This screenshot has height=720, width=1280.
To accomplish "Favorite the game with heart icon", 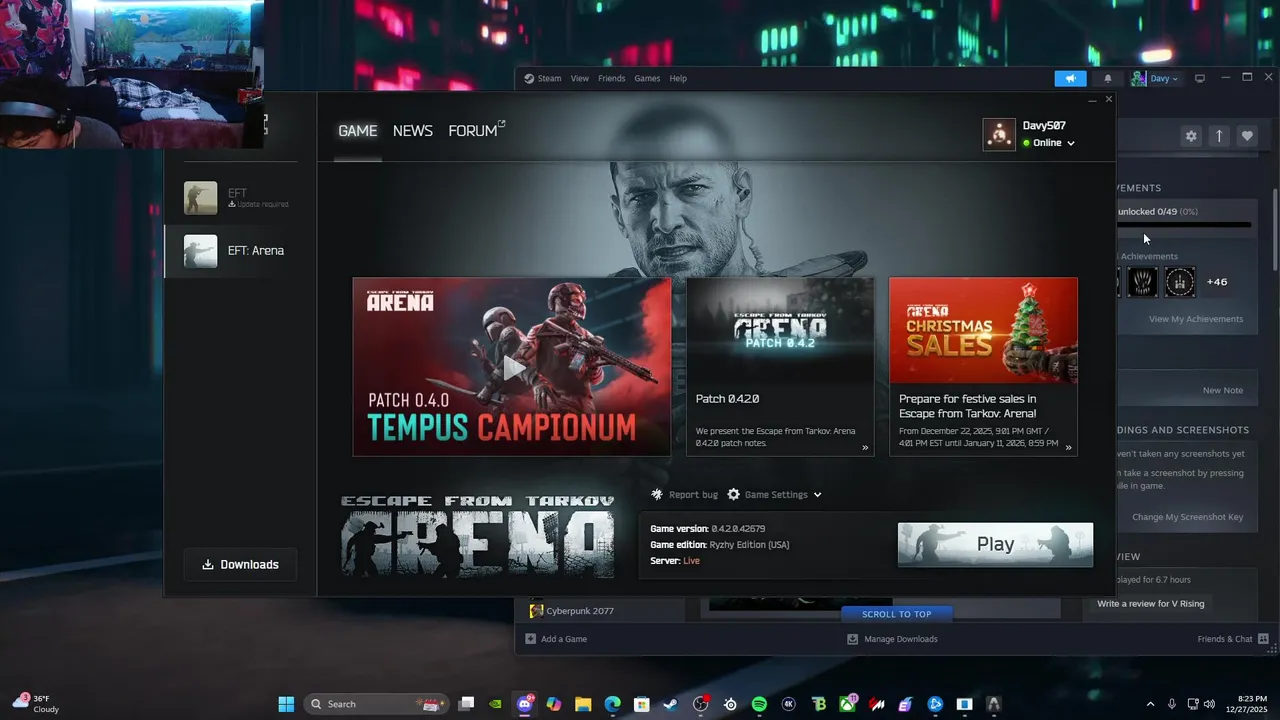I will click(x=1247, y=136).
